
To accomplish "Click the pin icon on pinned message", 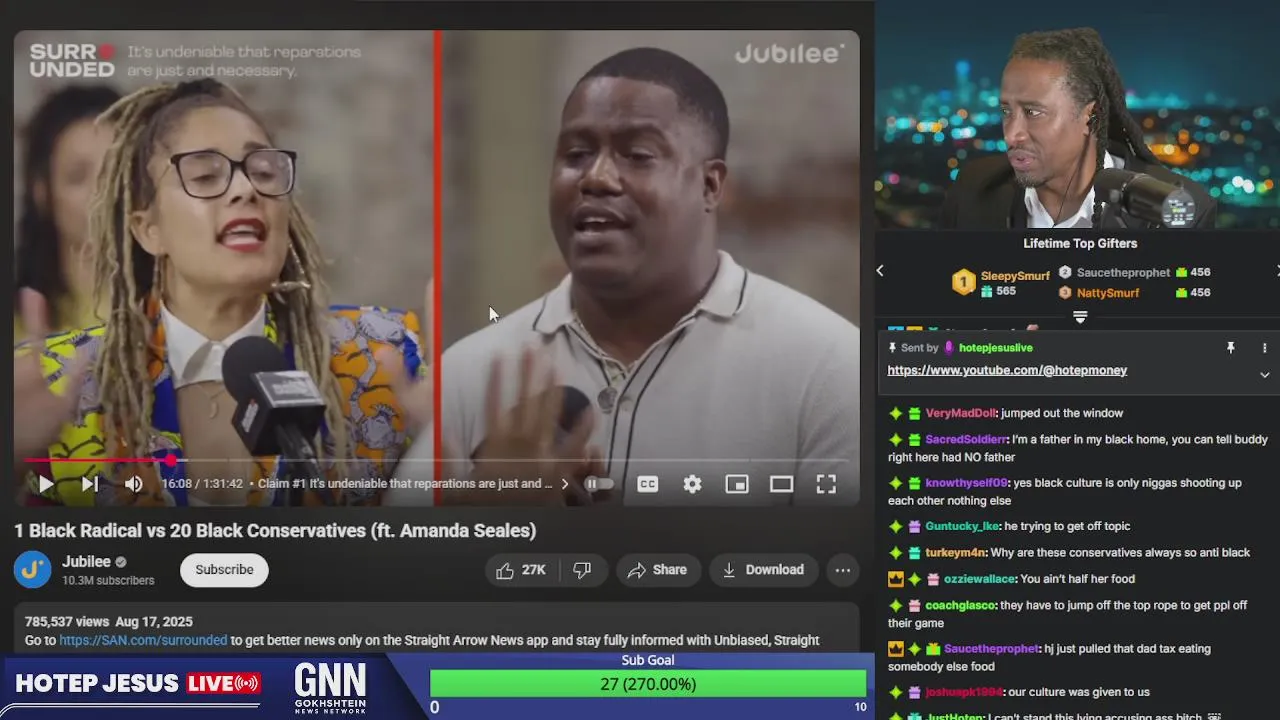I will pyautogui.click(x=1231, y=348).
